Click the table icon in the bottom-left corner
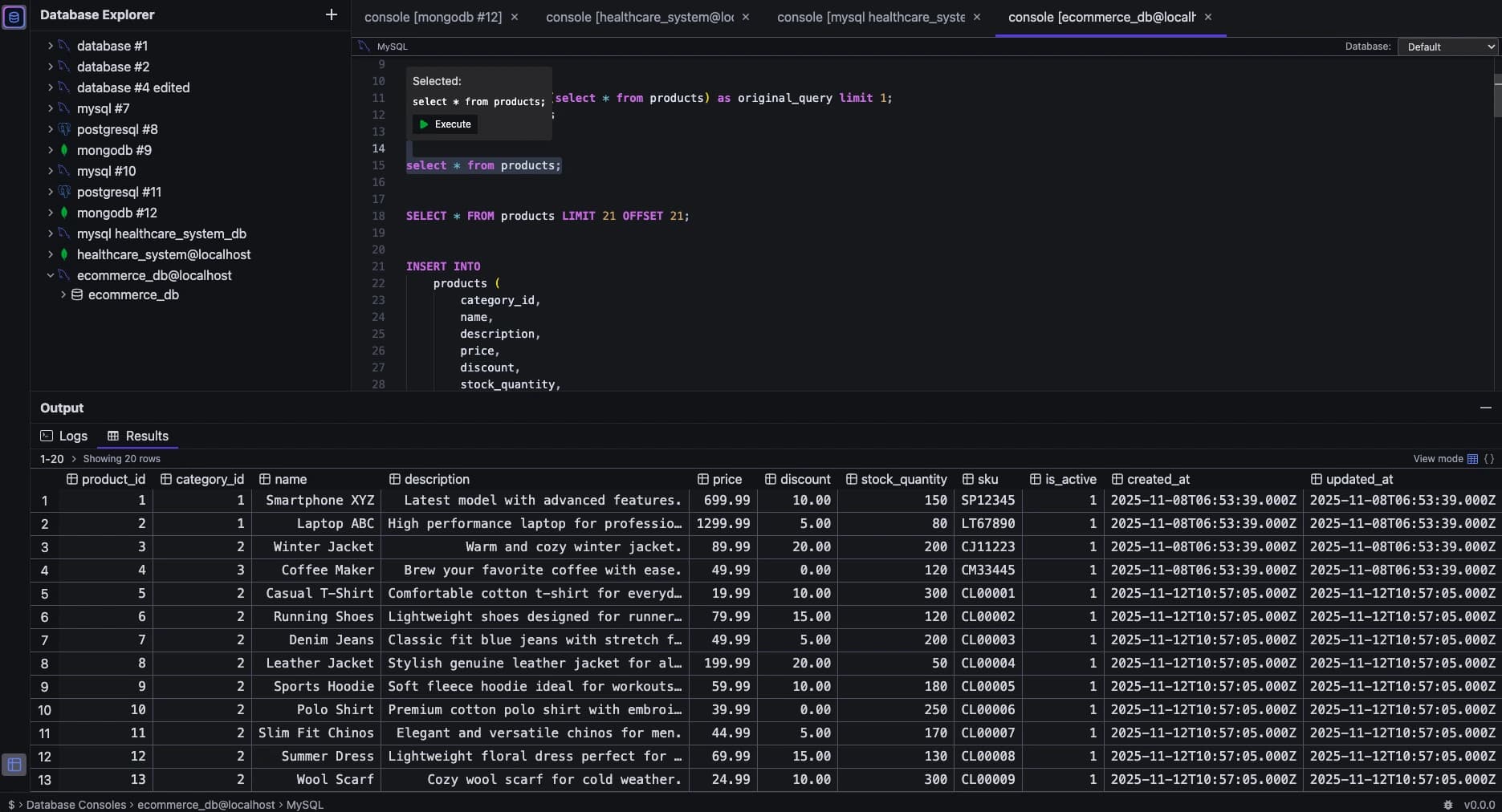Image resolution: width=1502 pixels, height=812 pixels. click(13, 765)
